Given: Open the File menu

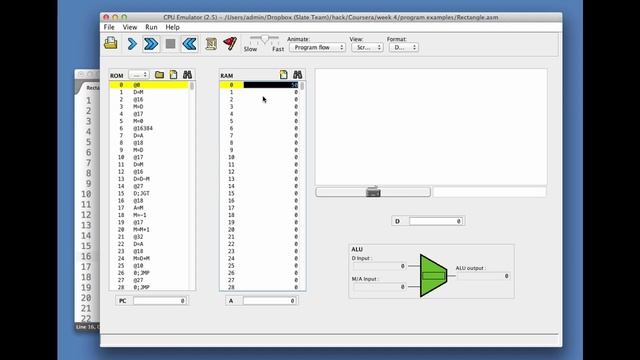Looking at the screenshot, I should click(109, 27).
